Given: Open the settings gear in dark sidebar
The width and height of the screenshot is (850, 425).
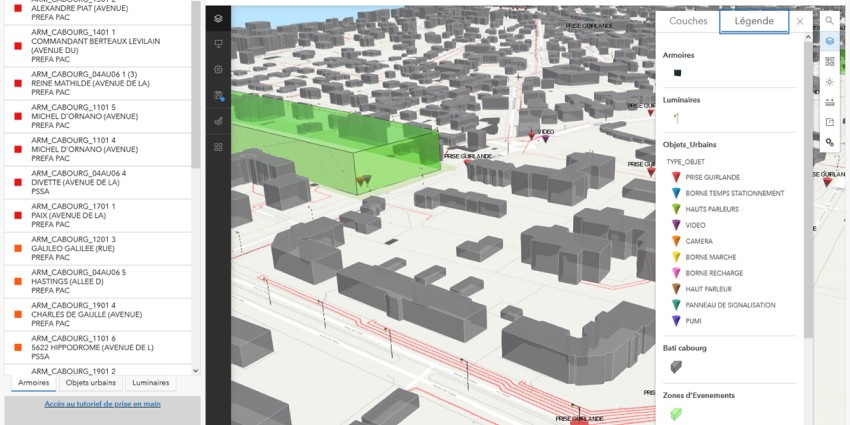Looking at the screenshot, I should point(218,69).
